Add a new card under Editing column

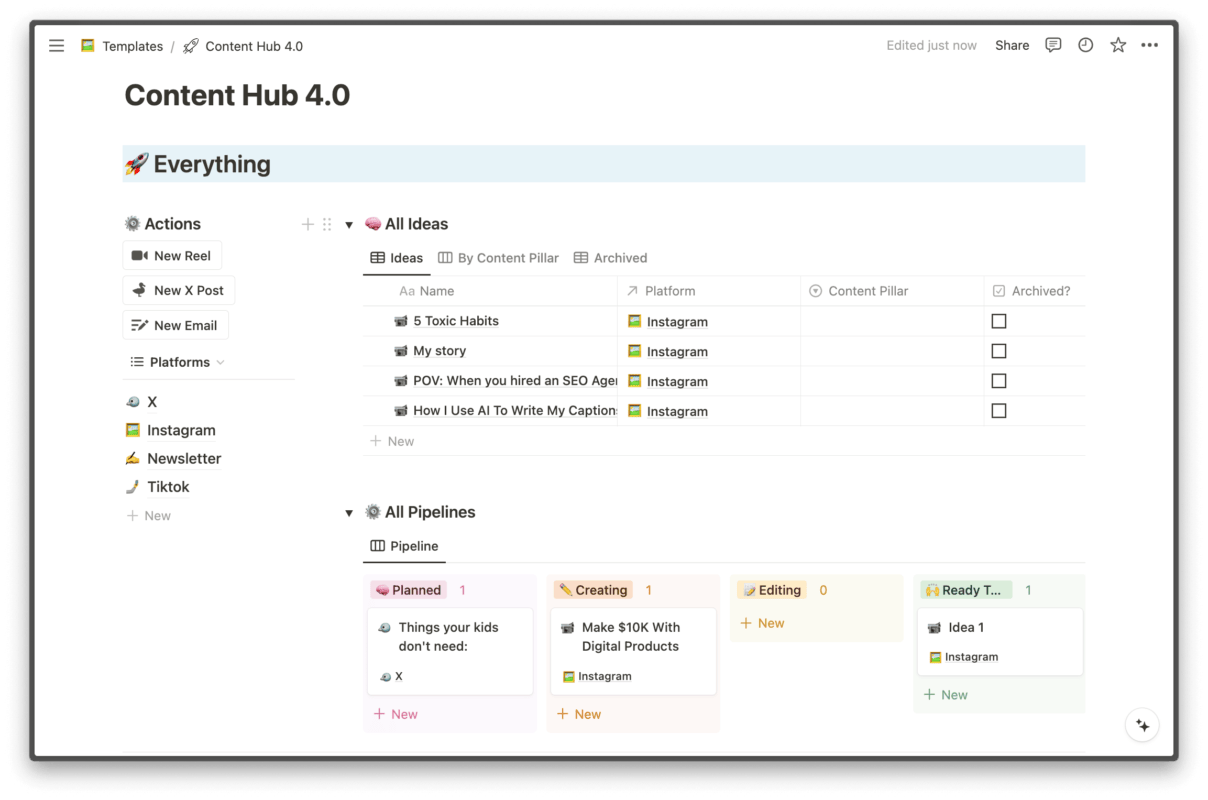(762, 622)
